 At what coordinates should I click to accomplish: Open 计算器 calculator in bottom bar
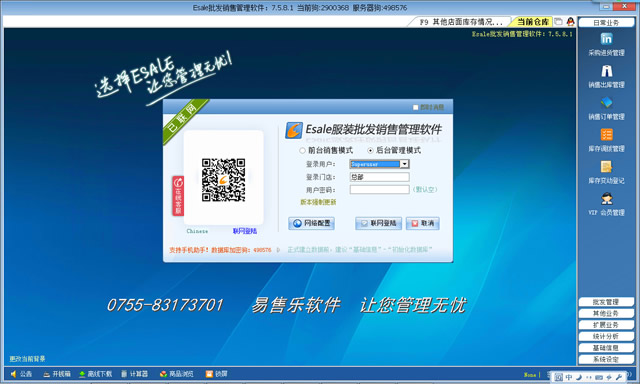134,374
